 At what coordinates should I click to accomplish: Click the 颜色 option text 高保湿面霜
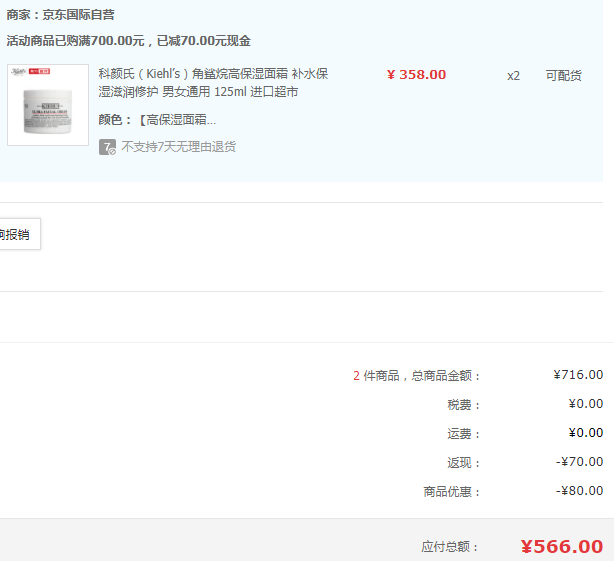click(177, 120)
